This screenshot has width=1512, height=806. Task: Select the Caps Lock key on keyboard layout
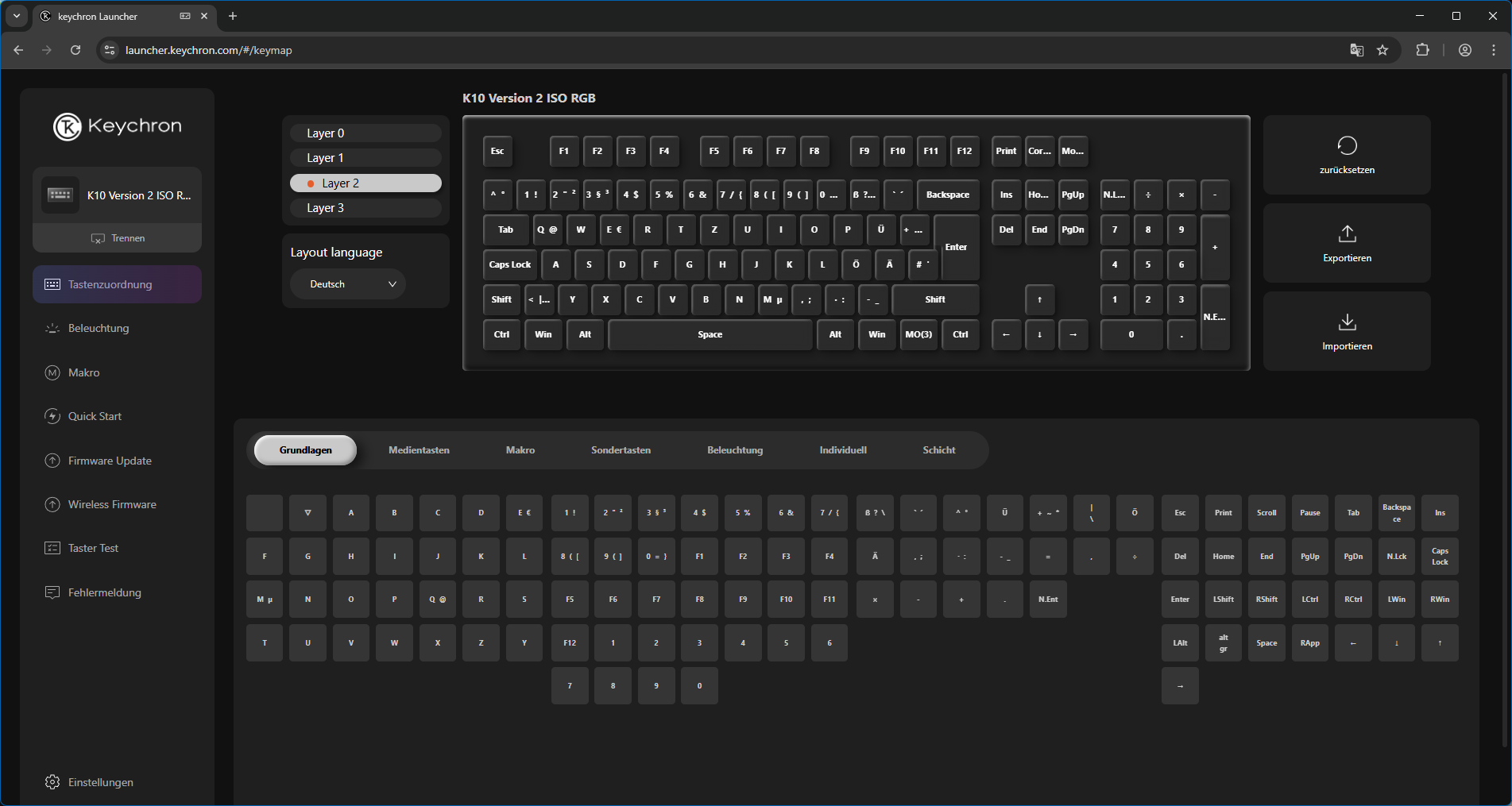click(509, 264)
